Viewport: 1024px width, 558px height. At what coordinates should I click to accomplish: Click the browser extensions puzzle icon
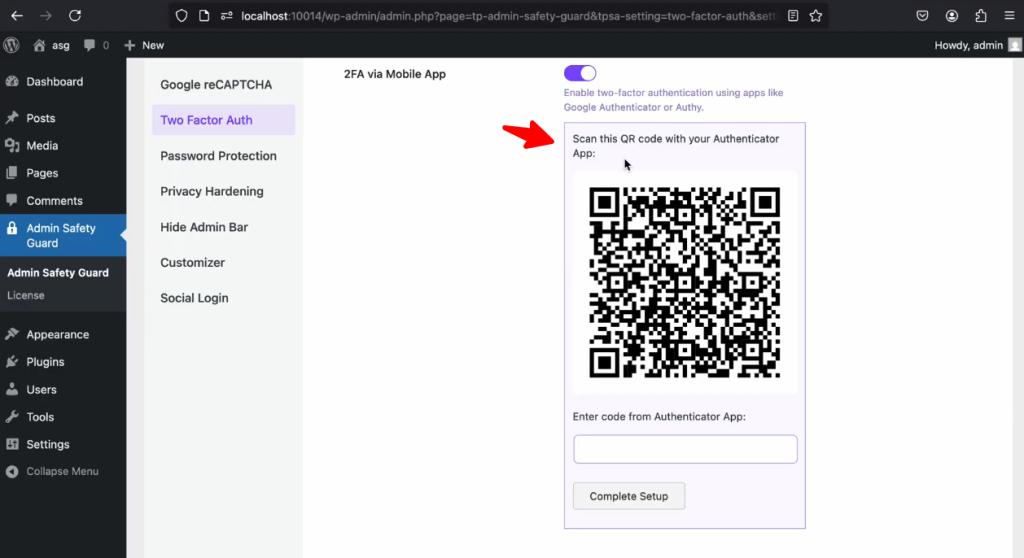click(x=980, y=16)
